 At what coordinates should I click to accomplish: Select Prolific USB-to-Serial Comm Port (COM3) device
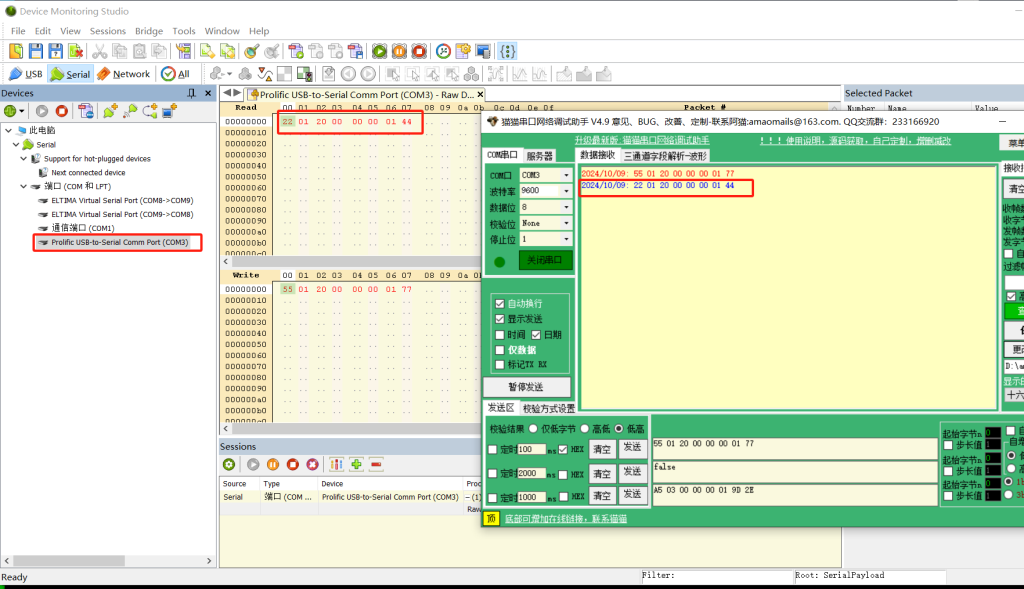120,242
